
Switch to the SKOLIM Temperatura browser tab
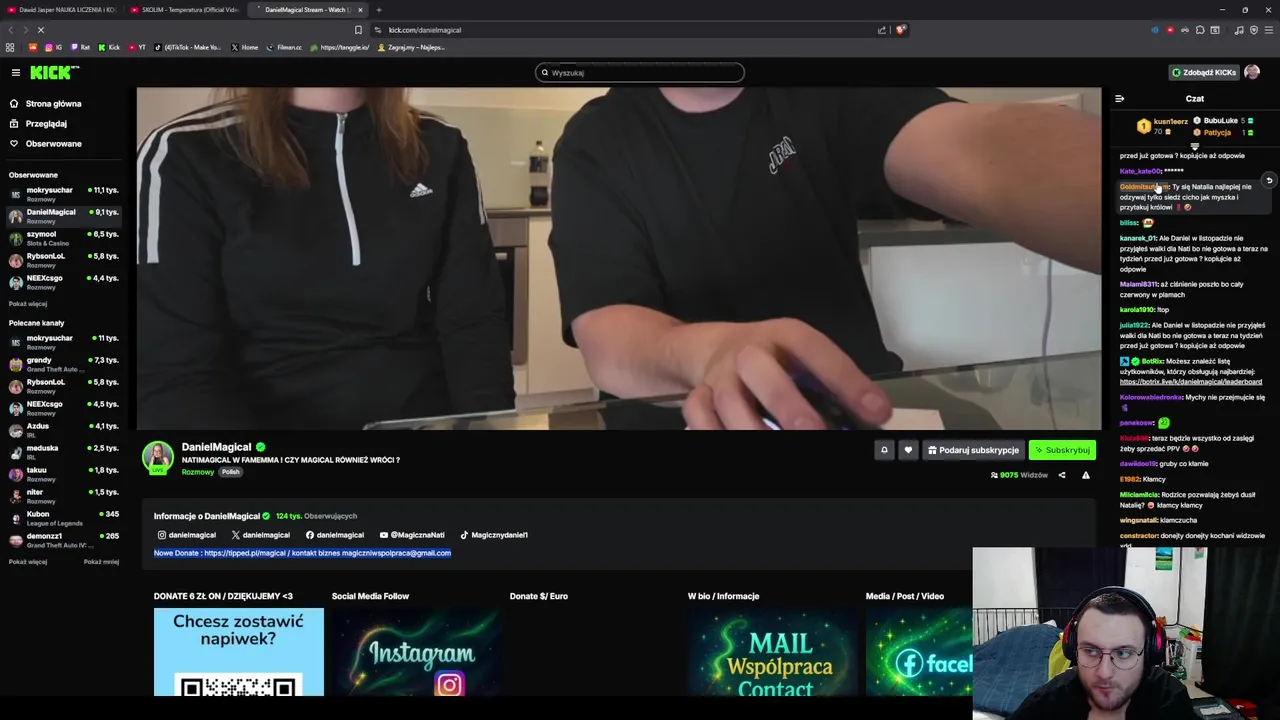[185, 10]
